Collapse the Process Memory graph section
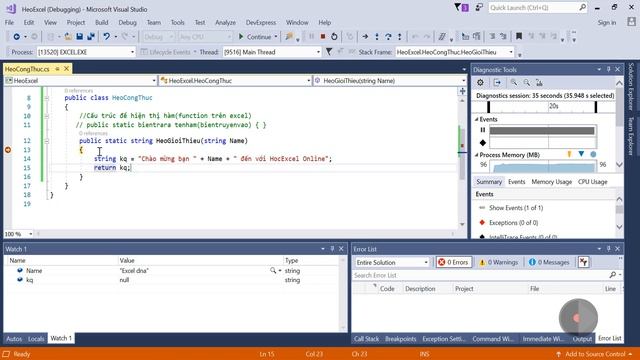640x360 pixels. (x=477, y=155)
